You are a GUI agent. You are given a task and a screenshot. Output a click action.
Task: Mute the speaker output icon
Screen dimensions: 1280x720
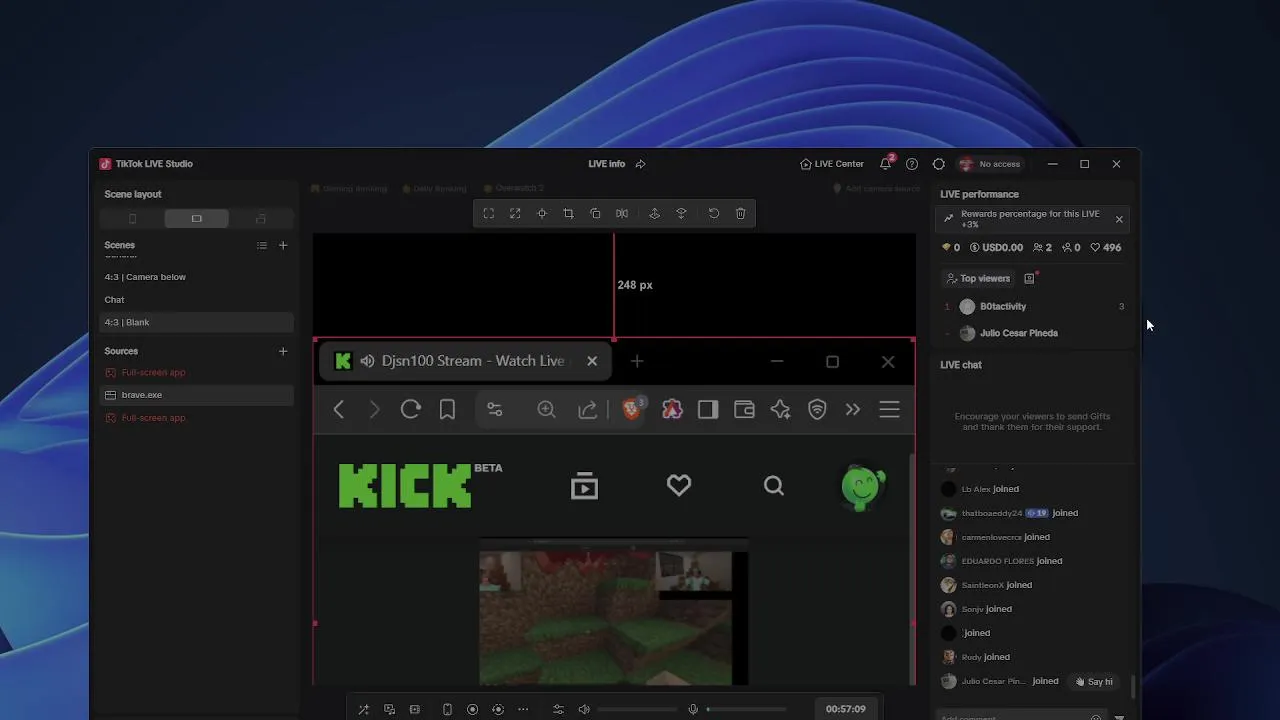584,709
